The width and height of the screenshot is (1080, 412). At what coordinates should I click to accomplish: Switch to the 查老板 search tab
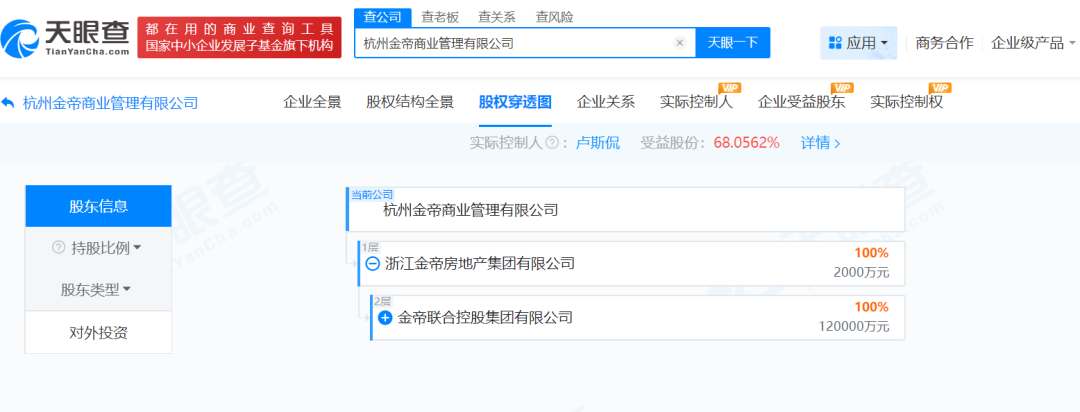coord(440,17)
